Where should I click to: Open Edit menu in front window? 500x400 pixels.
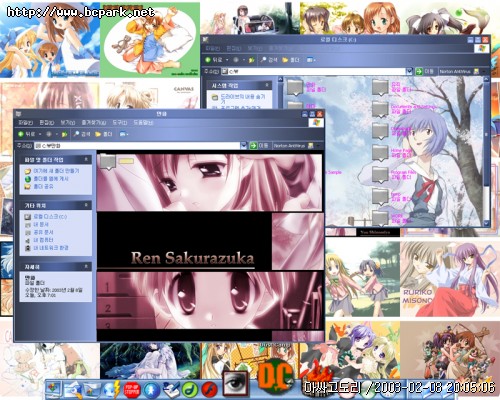[x=46, y=123]
